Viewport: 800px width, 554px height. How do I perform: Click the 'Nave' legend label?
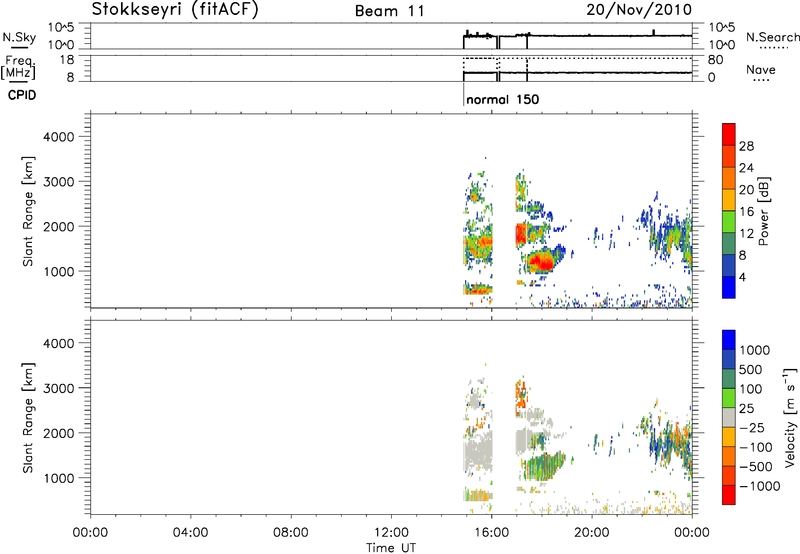click(761, 69)
